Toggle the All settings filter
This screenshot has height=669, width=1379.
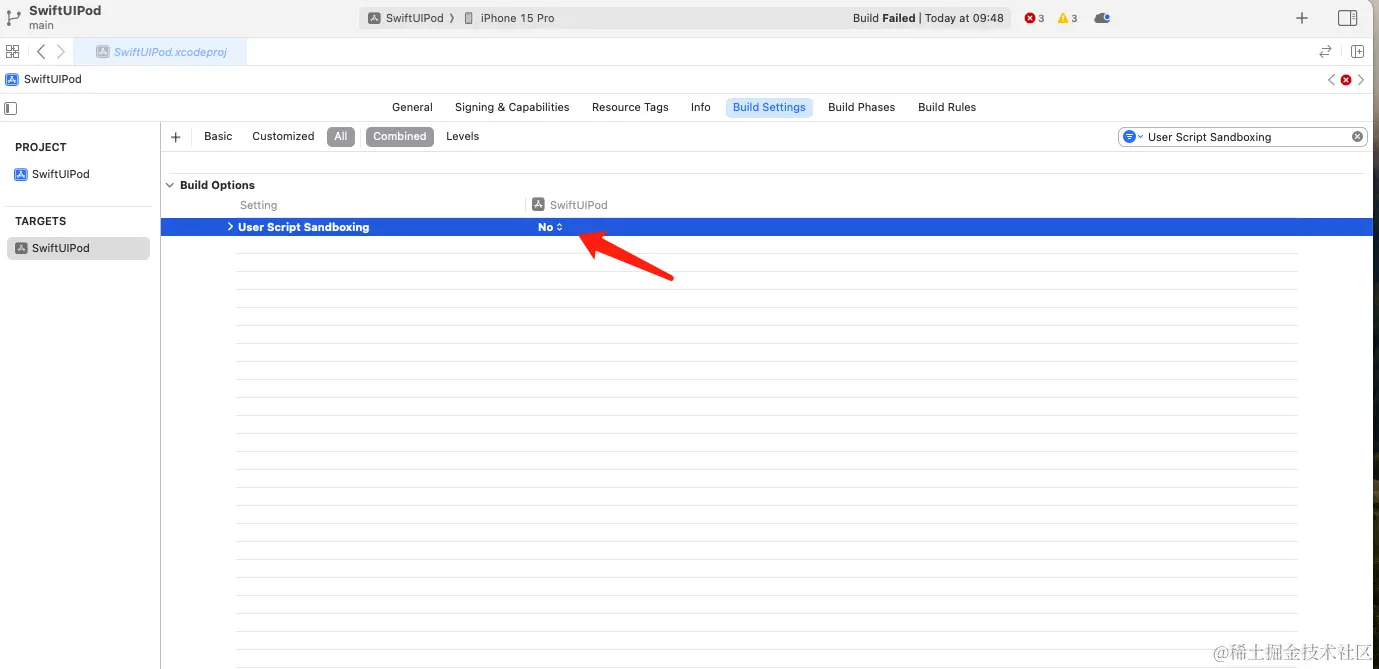[341, 136]
